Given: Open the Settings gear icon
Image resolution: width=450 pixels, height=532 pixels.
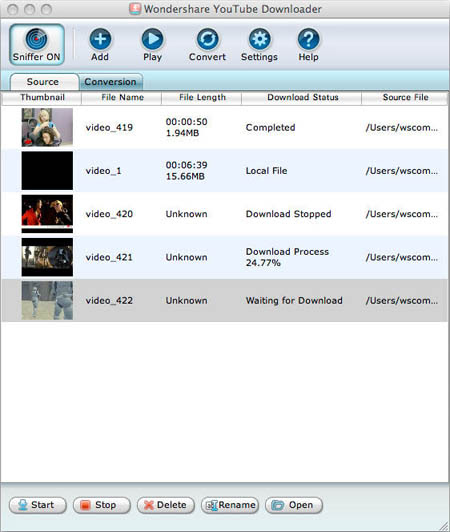Looking at the screenshot, I should (260, 39).
